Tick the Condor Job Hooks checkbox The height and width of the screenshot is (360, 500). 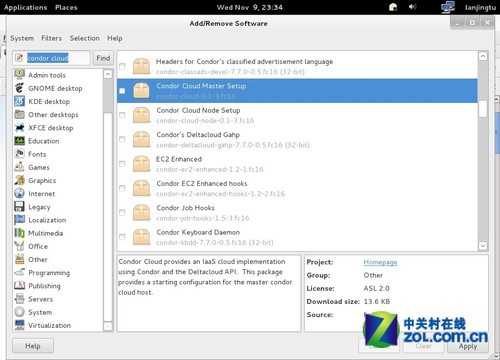[122, 212]
